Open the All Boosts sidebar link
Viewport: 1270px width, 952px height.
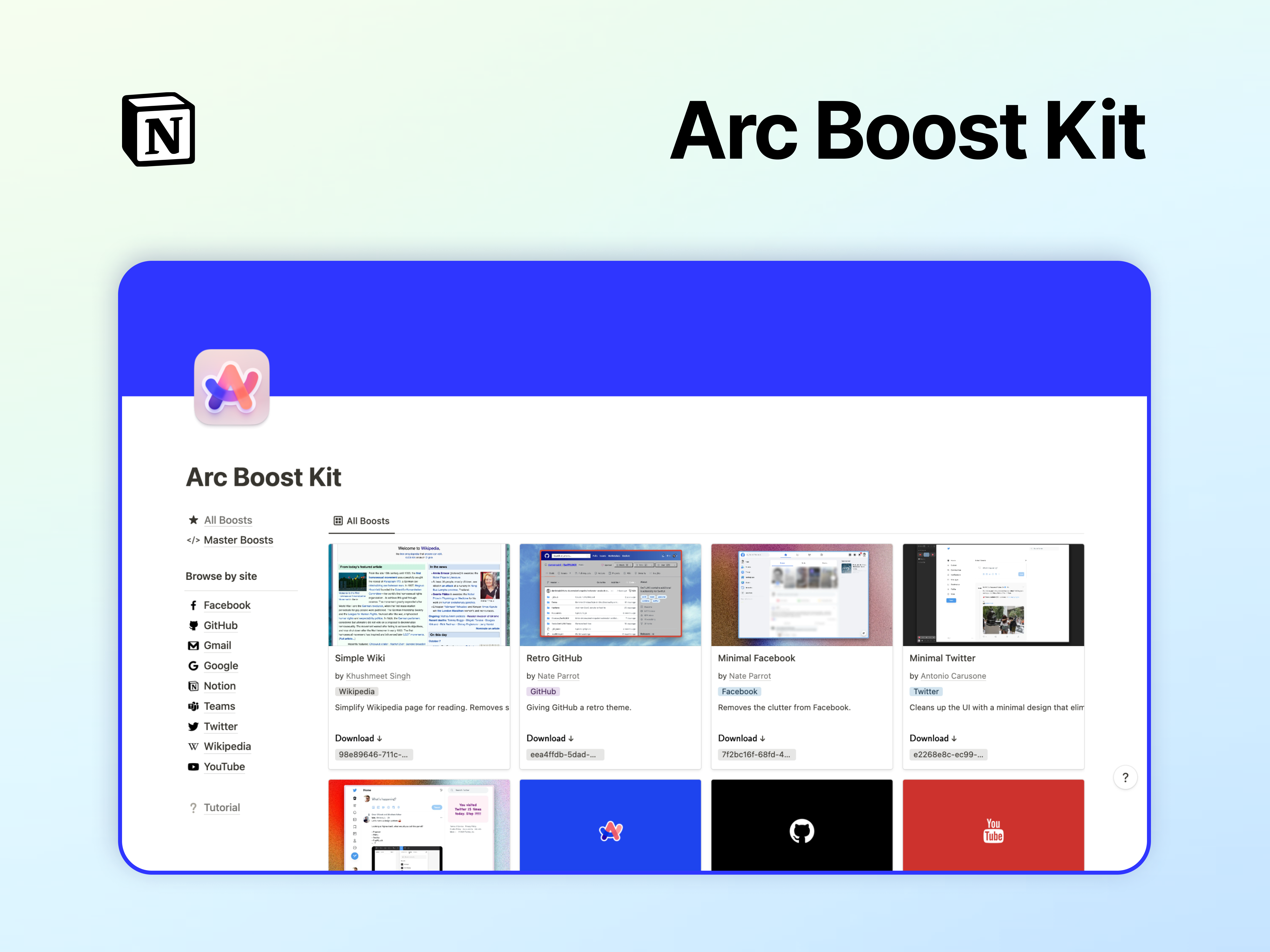228,520
